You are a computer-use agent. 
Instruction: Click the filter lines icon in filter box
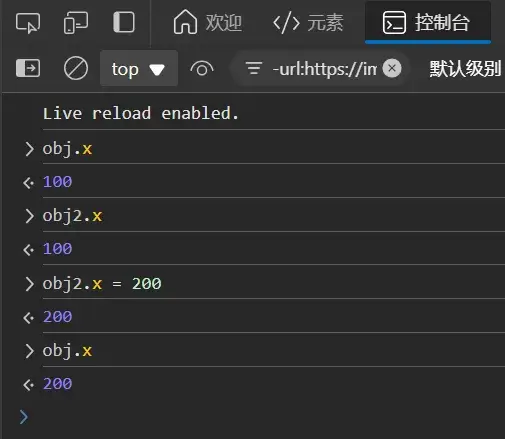pyautogui.click(x=254, y=68)
